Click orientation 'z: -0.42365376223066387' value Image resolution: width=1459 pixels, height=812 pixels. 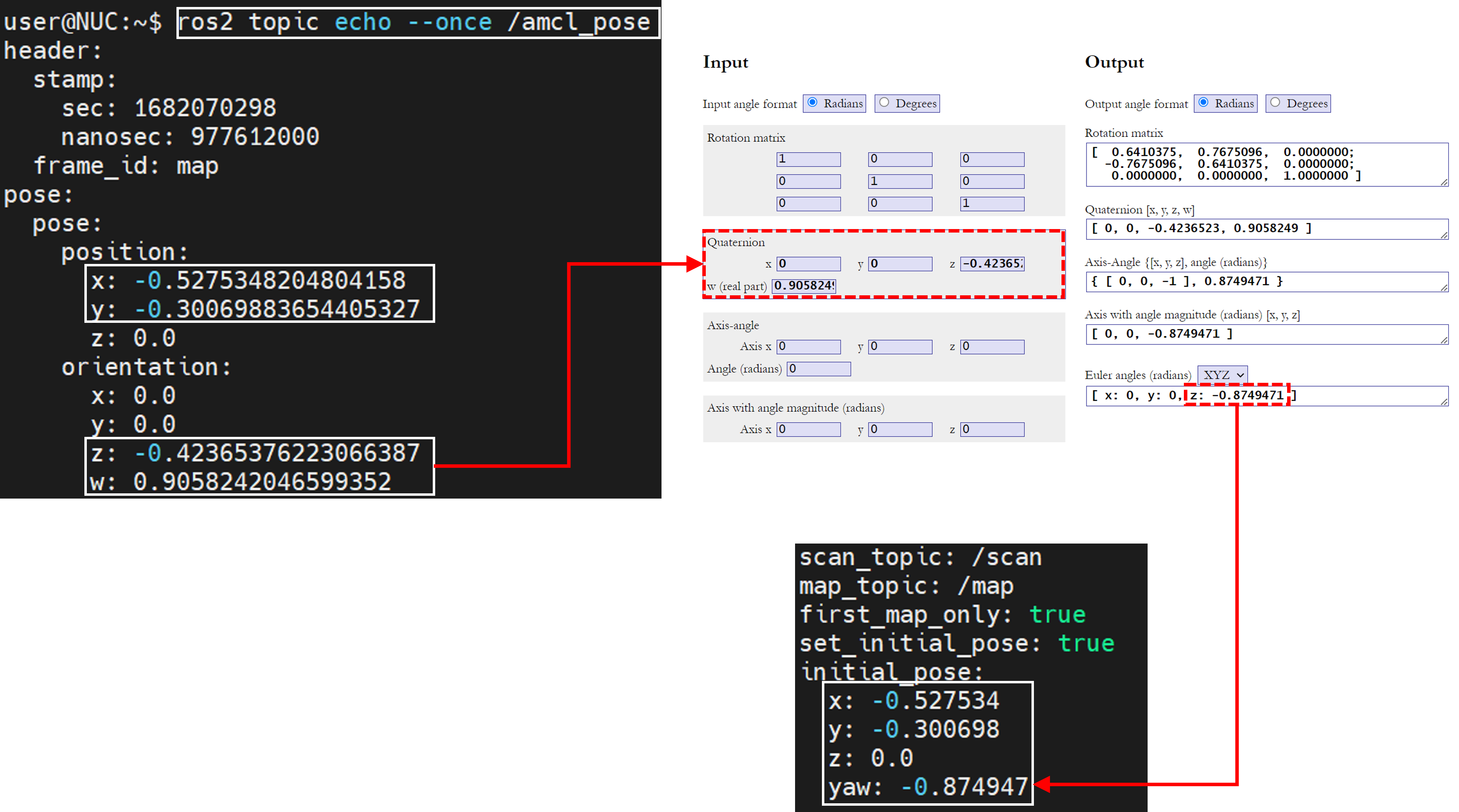pyautogui.click(x=256, y=453)
